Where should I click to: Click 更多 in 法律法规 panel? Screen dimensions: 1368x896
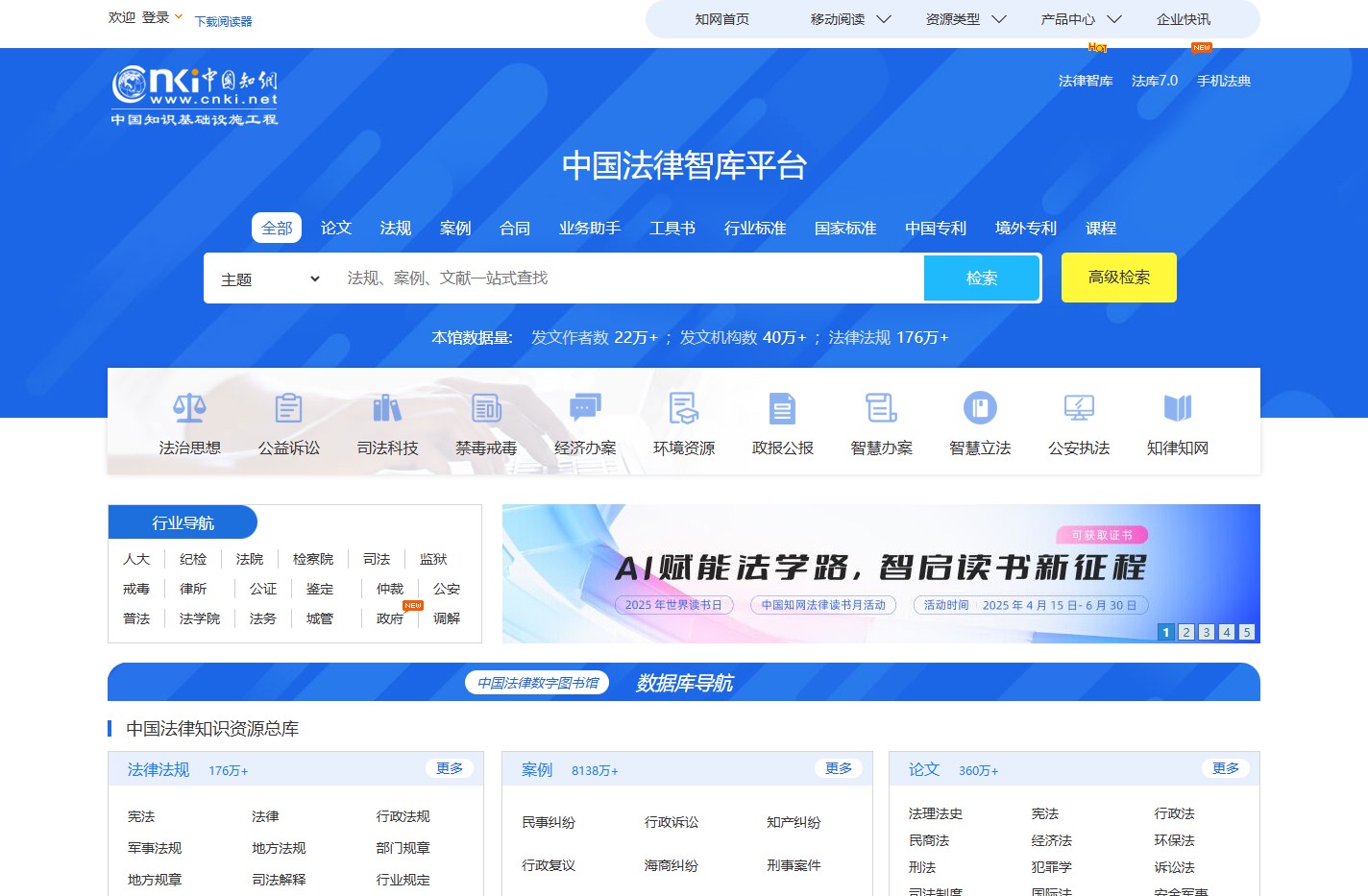pos(450,768)
